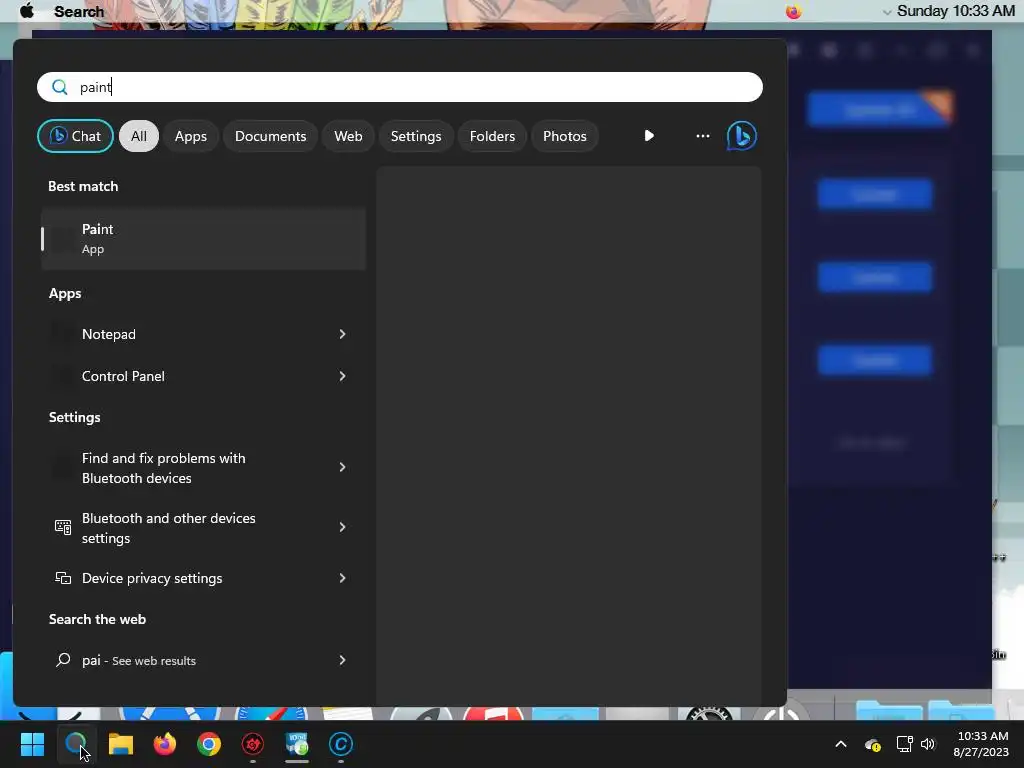Click the web search magnifier icon
Viewport: 1024px width, 768px height.
pyautogui.click(x=63, y=660)
